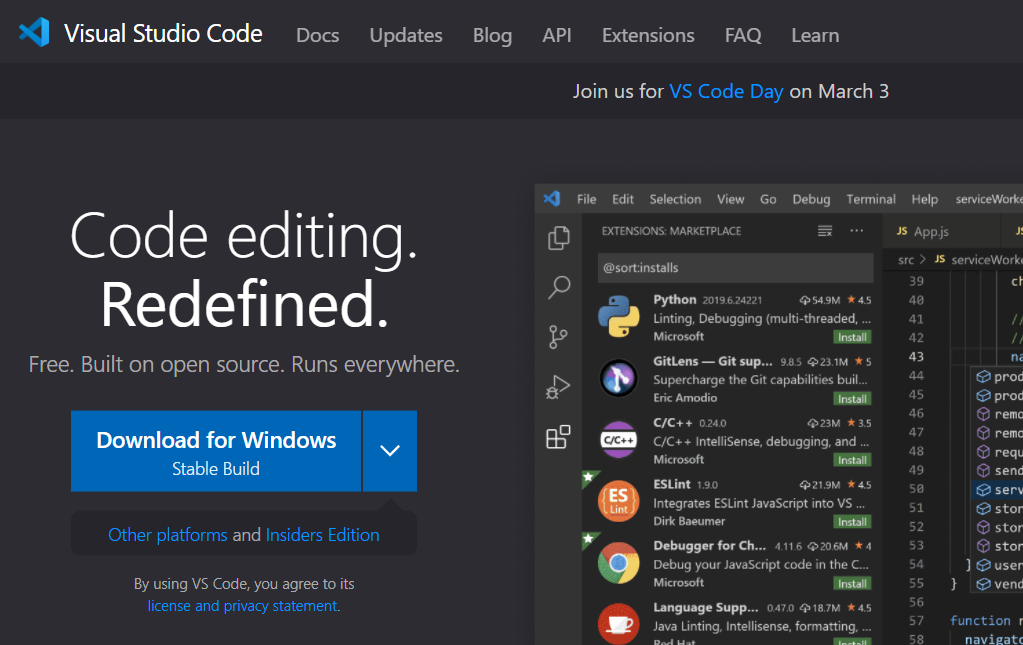Open the Go menu in editor
This screenshot has height=645, width=1023.
point(768,199)
